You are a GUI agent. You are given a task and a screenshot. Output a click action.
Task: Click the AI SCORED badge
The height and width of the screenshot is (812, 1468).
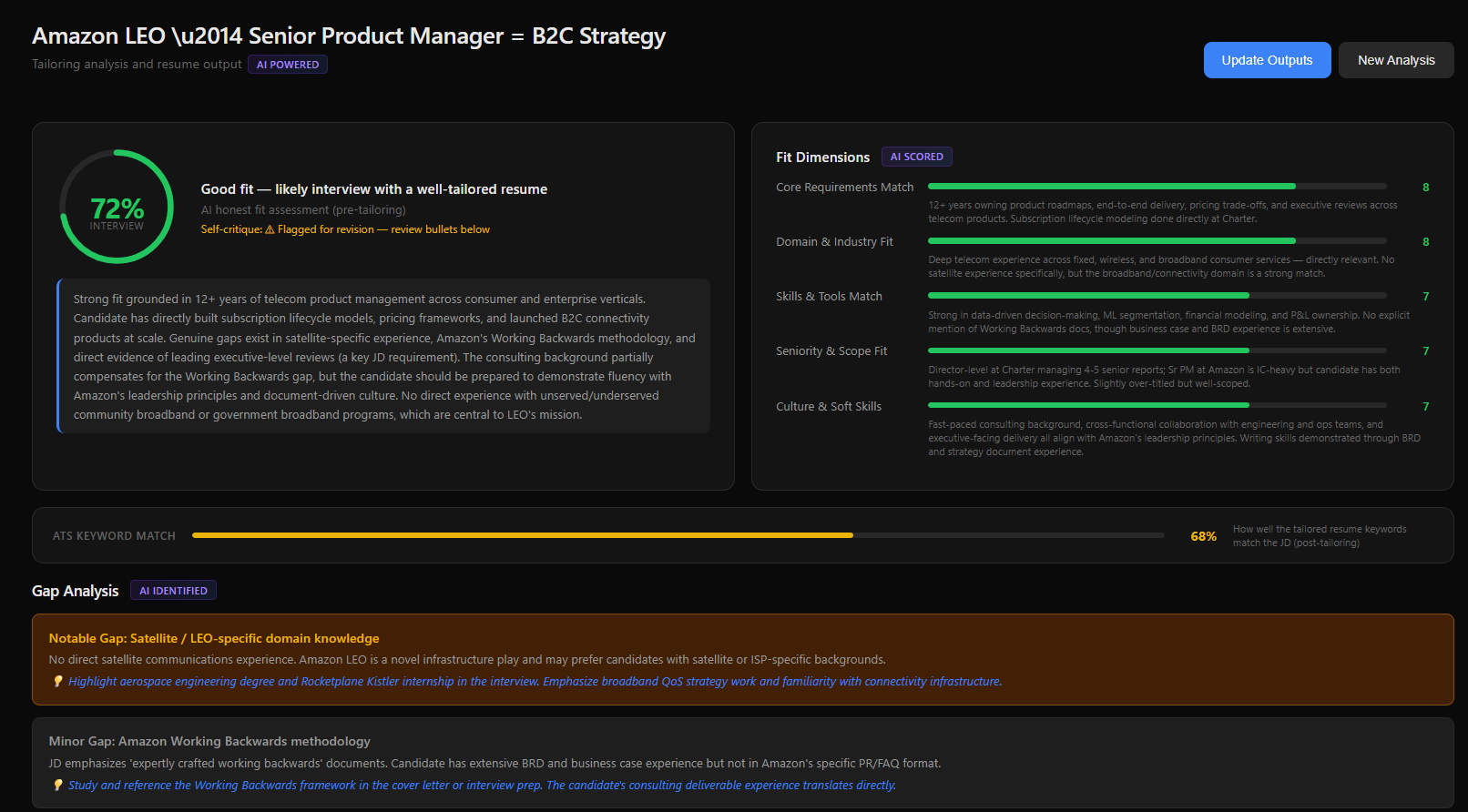[917, 157]
